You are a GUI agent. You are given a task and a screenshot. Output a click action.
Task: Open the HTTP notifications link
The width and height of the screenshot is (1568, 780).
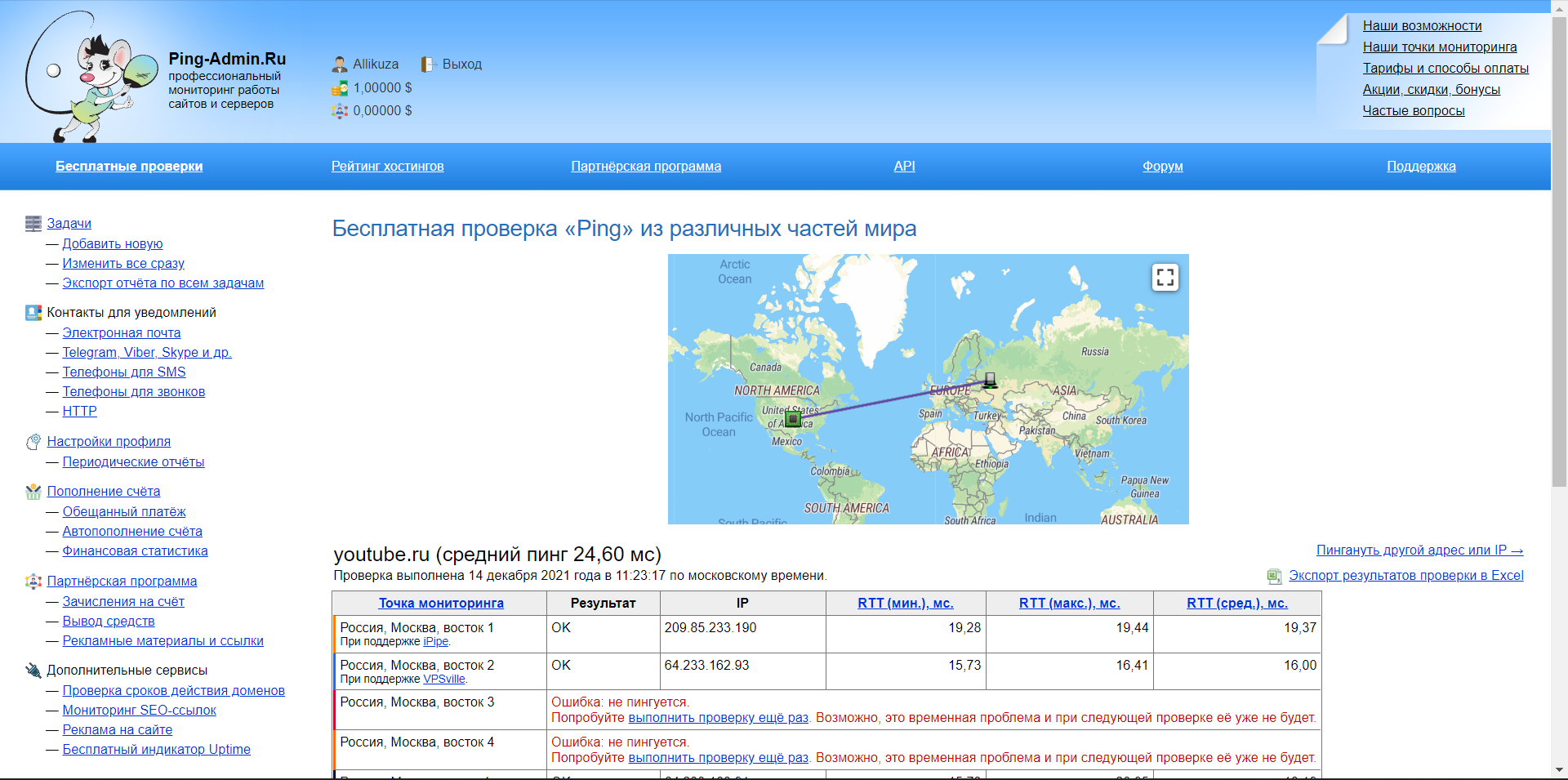click(x=80, y=412)
